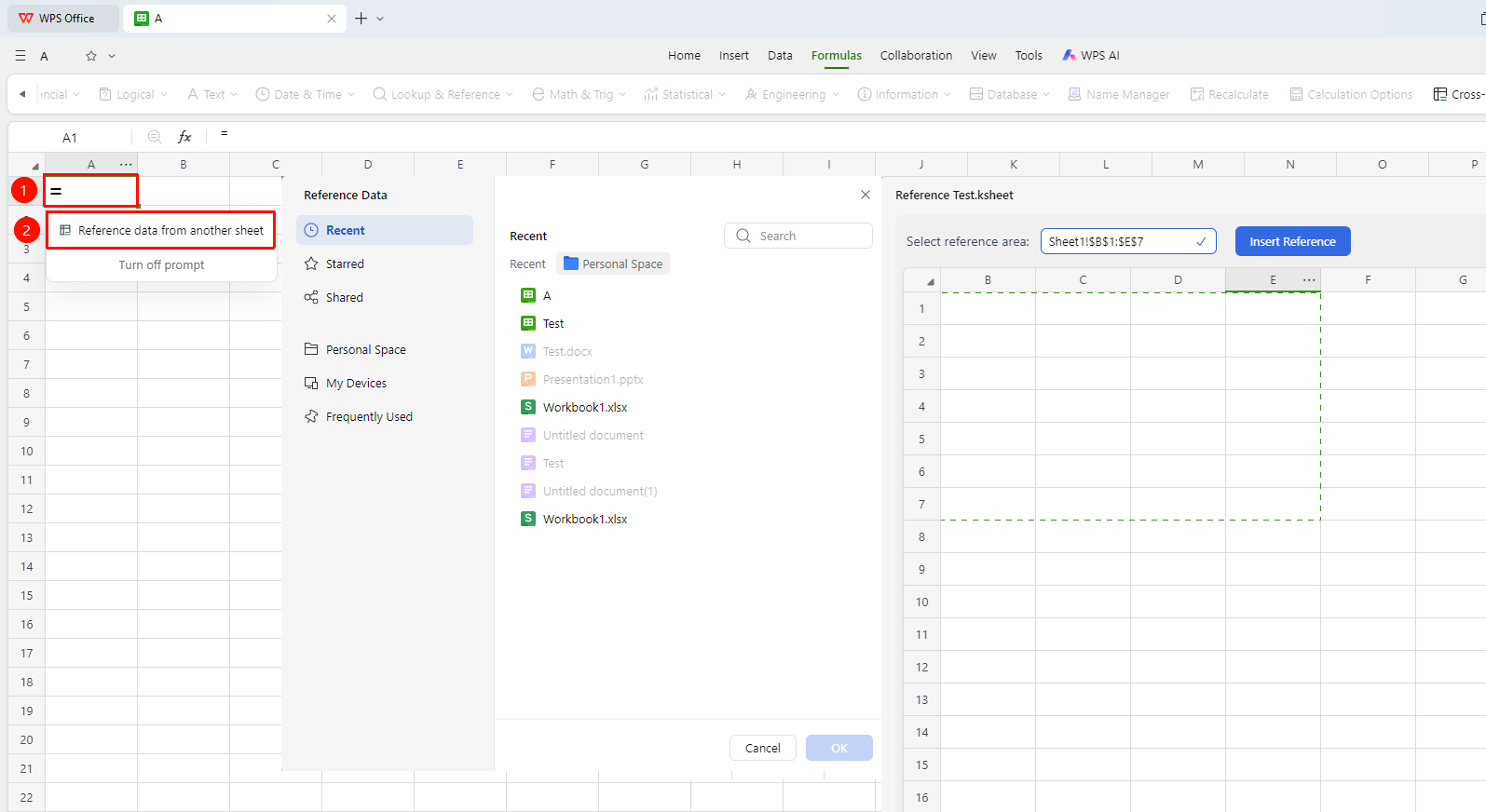Open the hamburger main menu

click(x=20, y=56)
